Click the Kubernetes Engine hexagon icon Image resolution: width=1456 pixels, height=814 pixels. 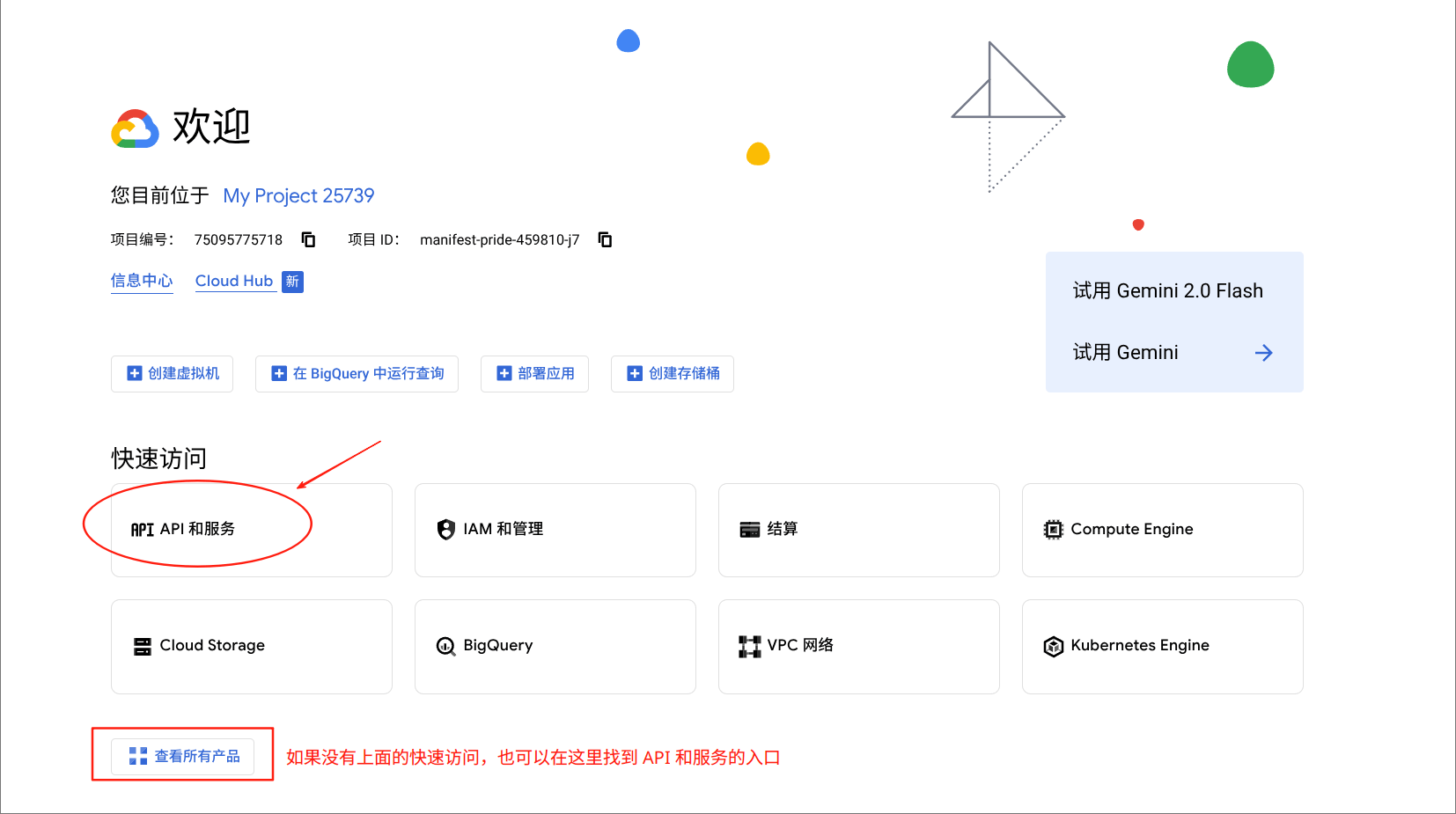pyautogui.click(x=1054, y=646)
